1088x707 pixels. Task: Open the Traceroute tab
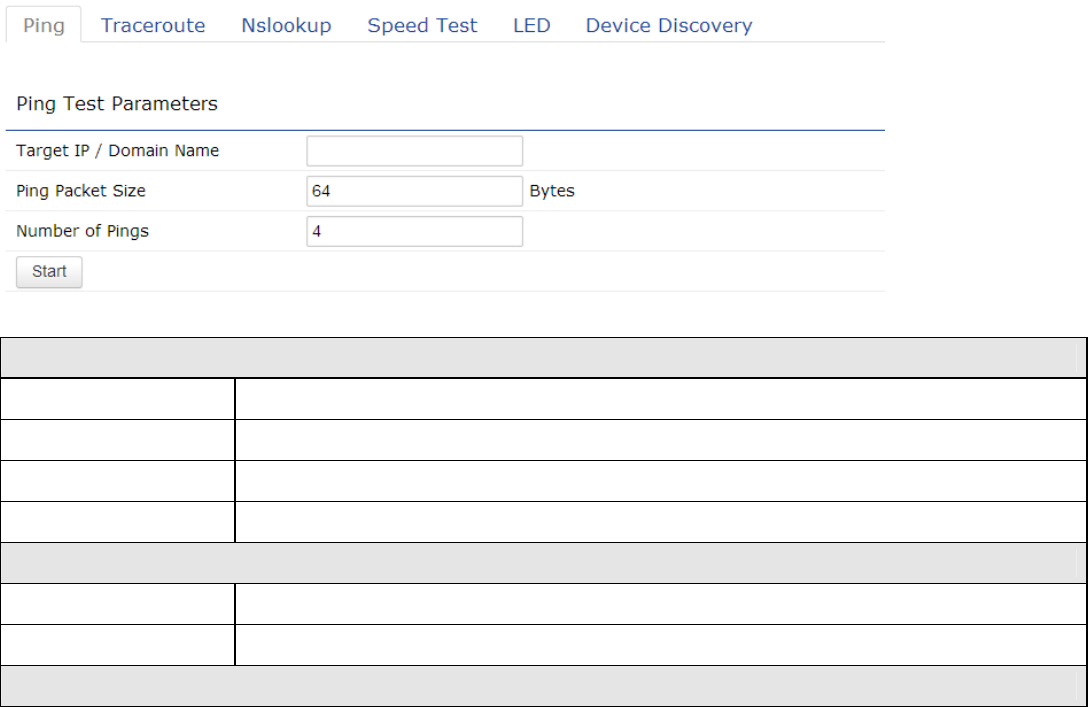153,25
